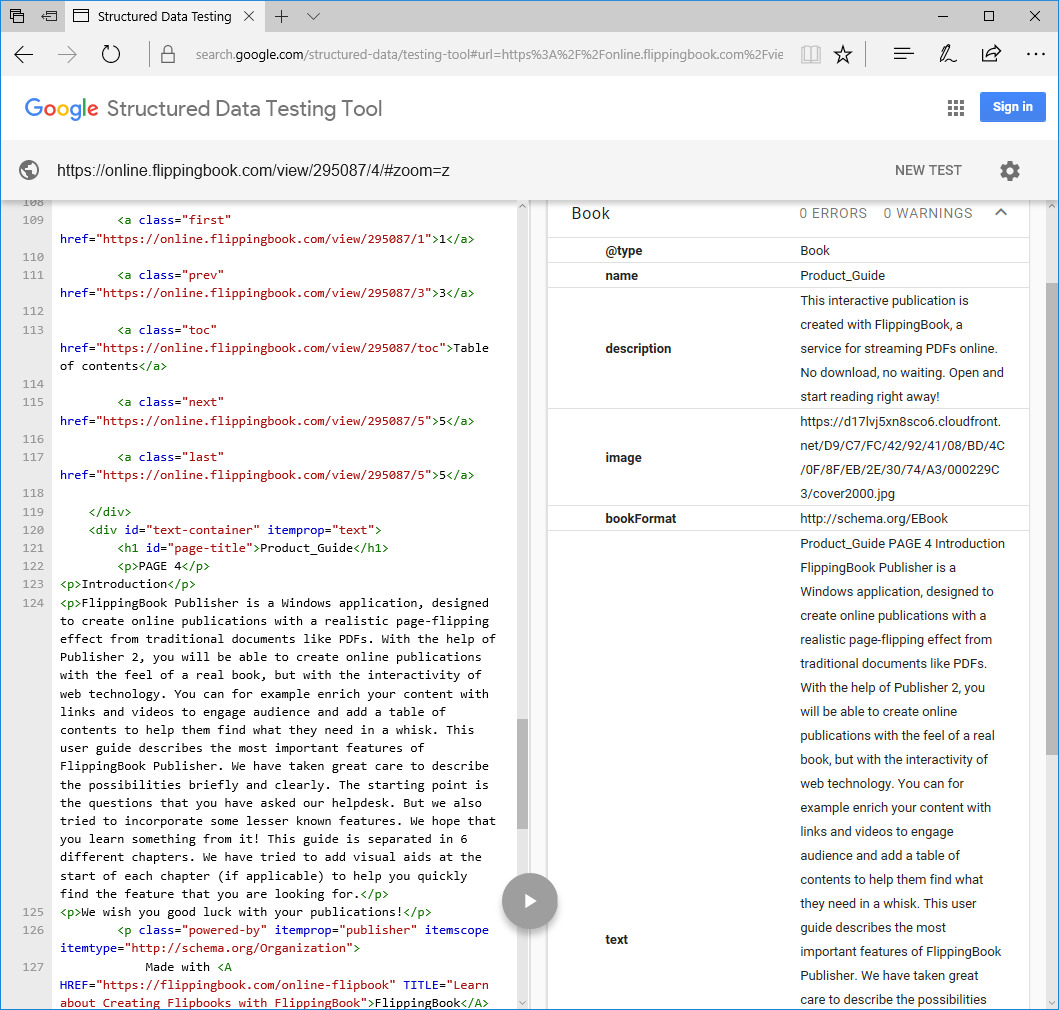Click the set tabs aside icon

click(49, 16)
